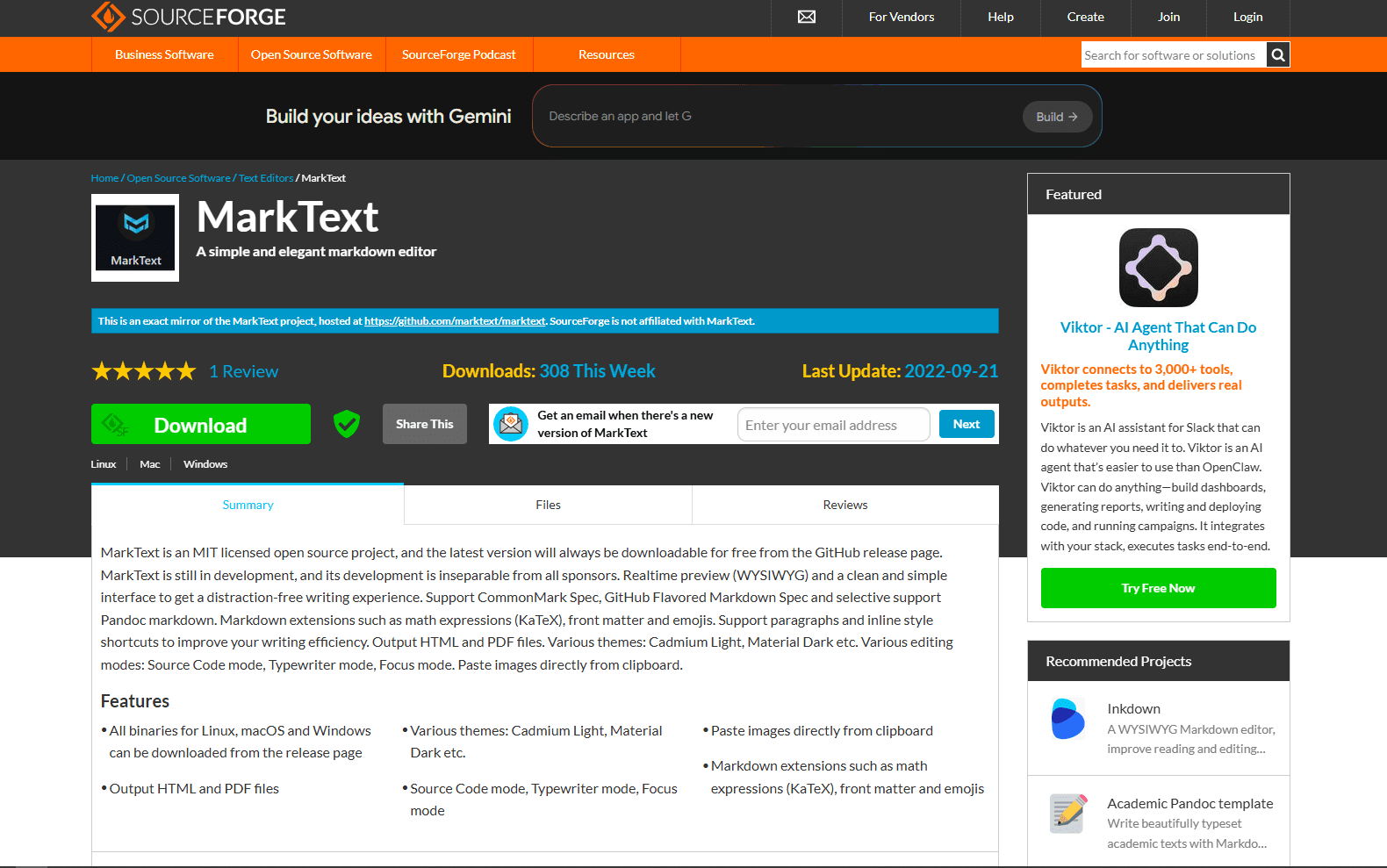
Task: Click the Next button for email updates
Action: click(x=967, y=424)
